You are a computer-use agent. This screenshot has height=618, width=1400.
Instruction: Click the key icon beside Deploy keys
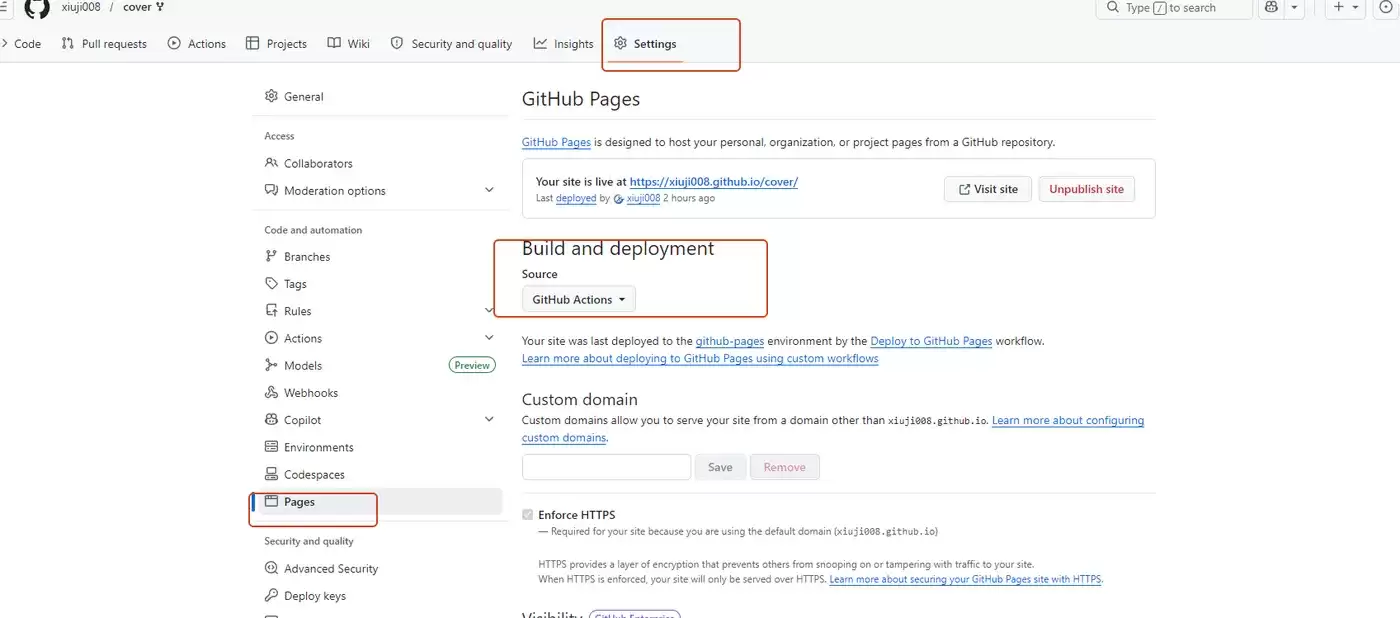pos(271,595)
